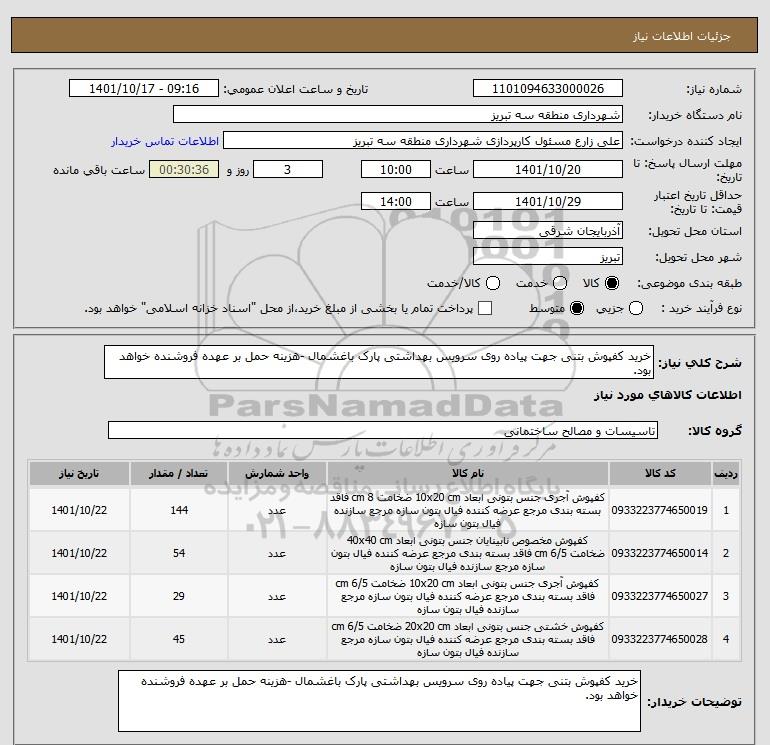Click the need number field 1101094633000026
Screen dimensions: 770x745
[548, 88]
